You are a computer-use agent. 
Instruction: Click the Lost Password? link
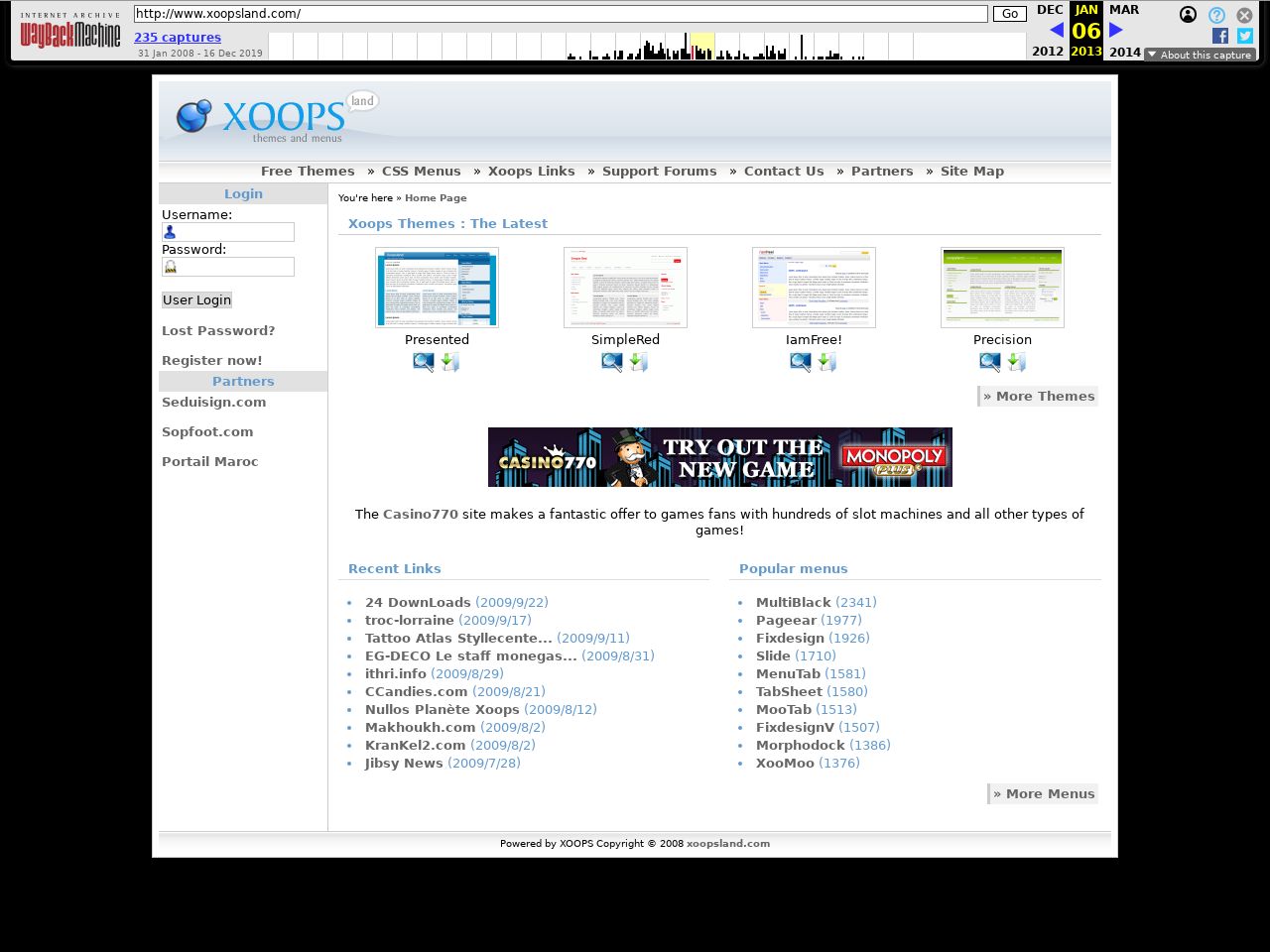[x=218, y=330]
